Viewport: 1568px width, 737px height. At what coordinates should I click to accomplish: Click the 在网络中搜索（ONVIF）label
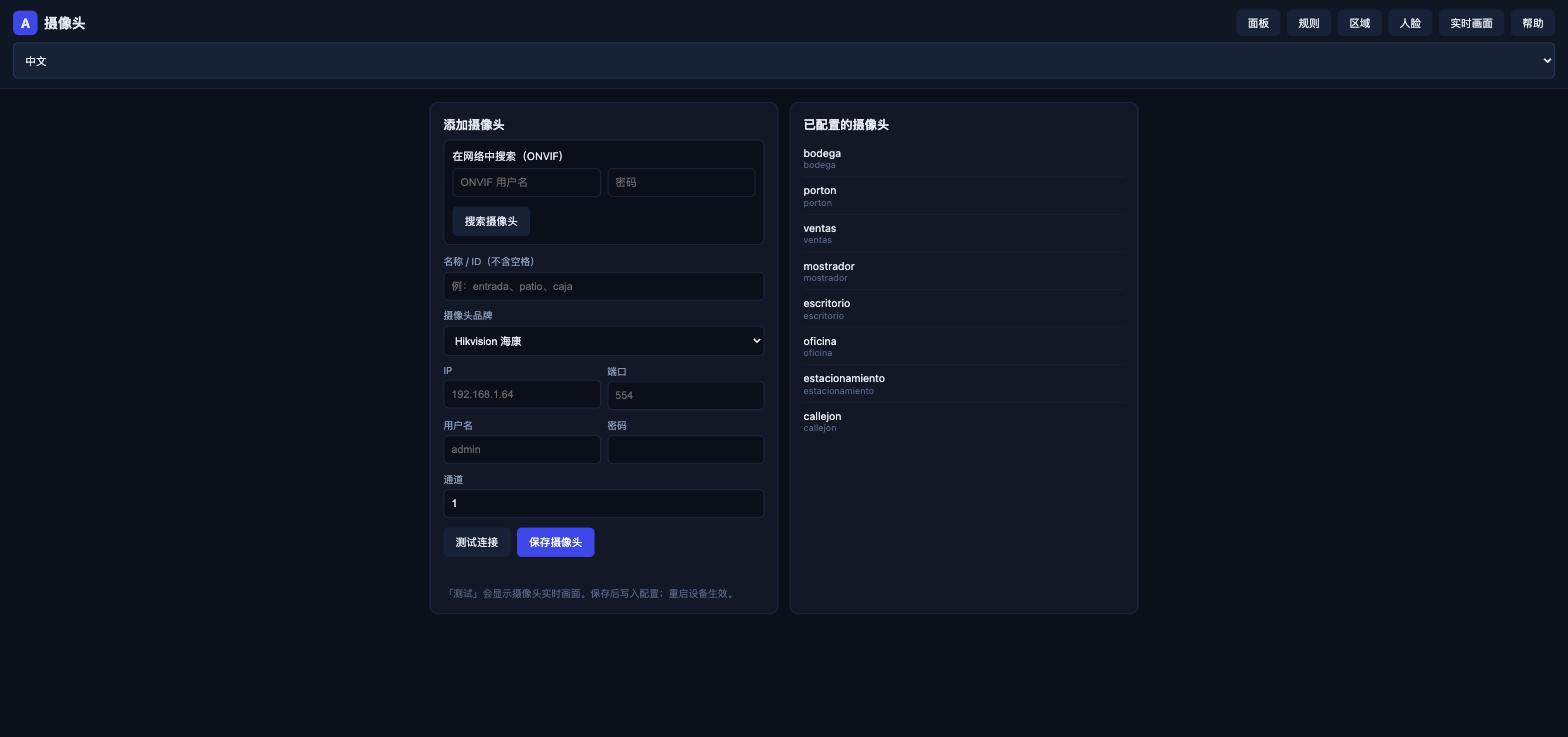[x=508, y=156]
